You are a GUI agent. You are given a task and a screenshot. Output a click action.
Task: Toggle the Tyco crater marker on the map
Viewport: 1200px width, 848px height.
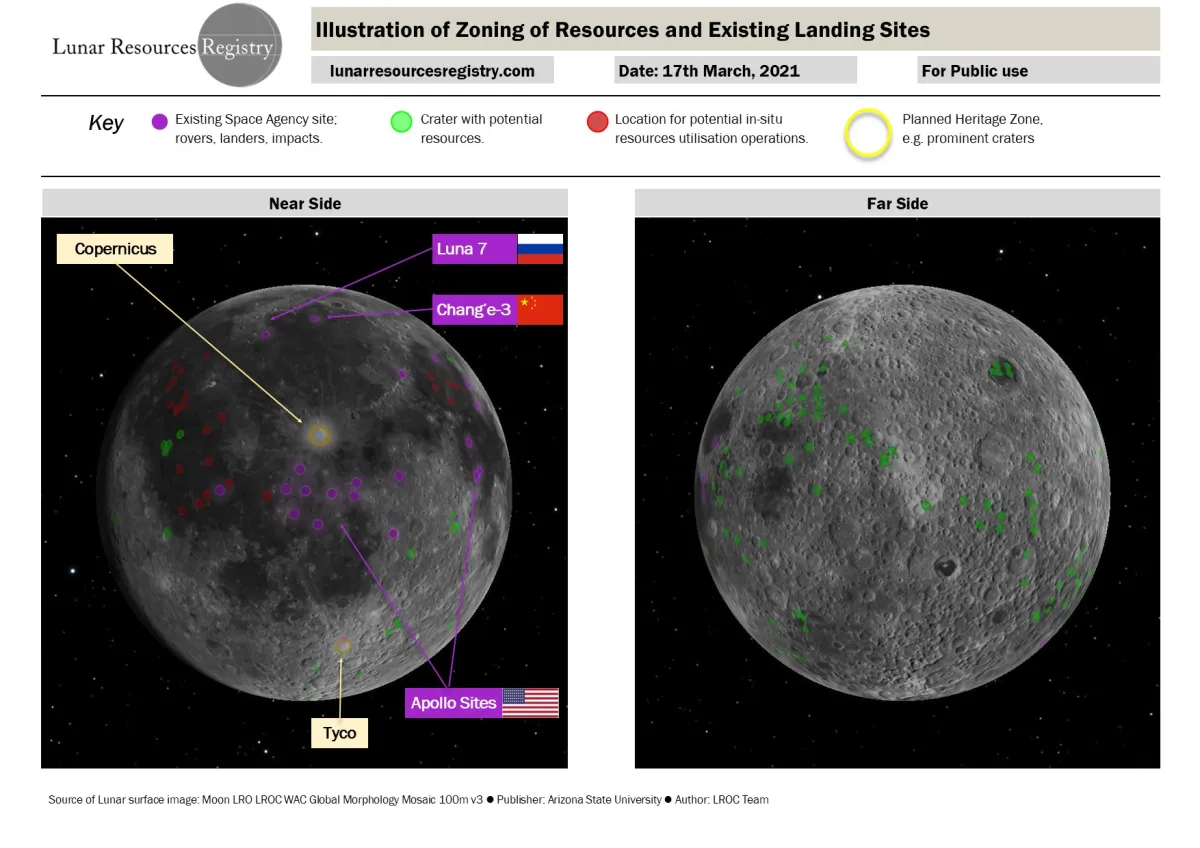tap(344, 645)
